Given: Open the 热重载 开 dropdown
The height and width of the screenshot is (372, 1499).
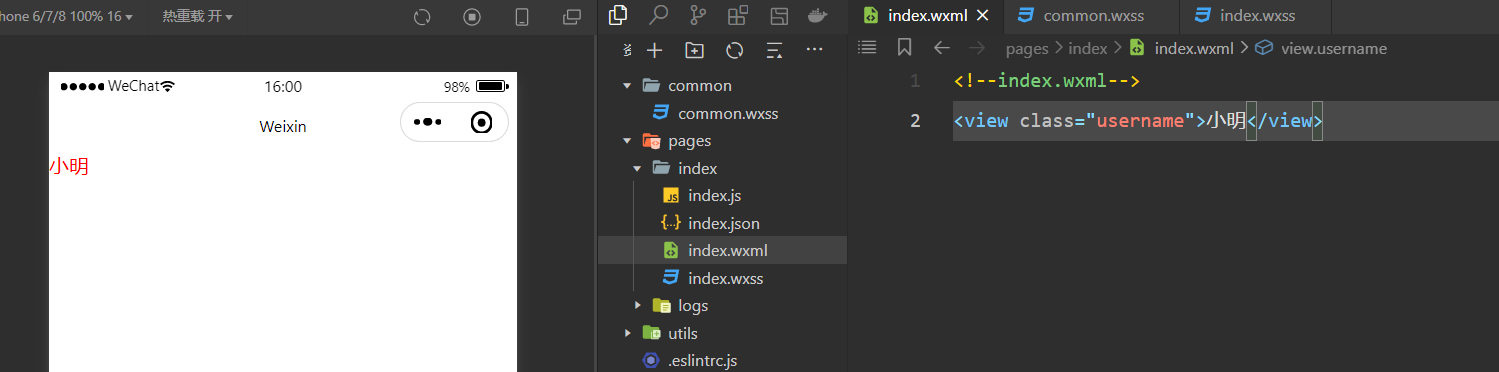Looking at the screenshot, I should [198, 17].
